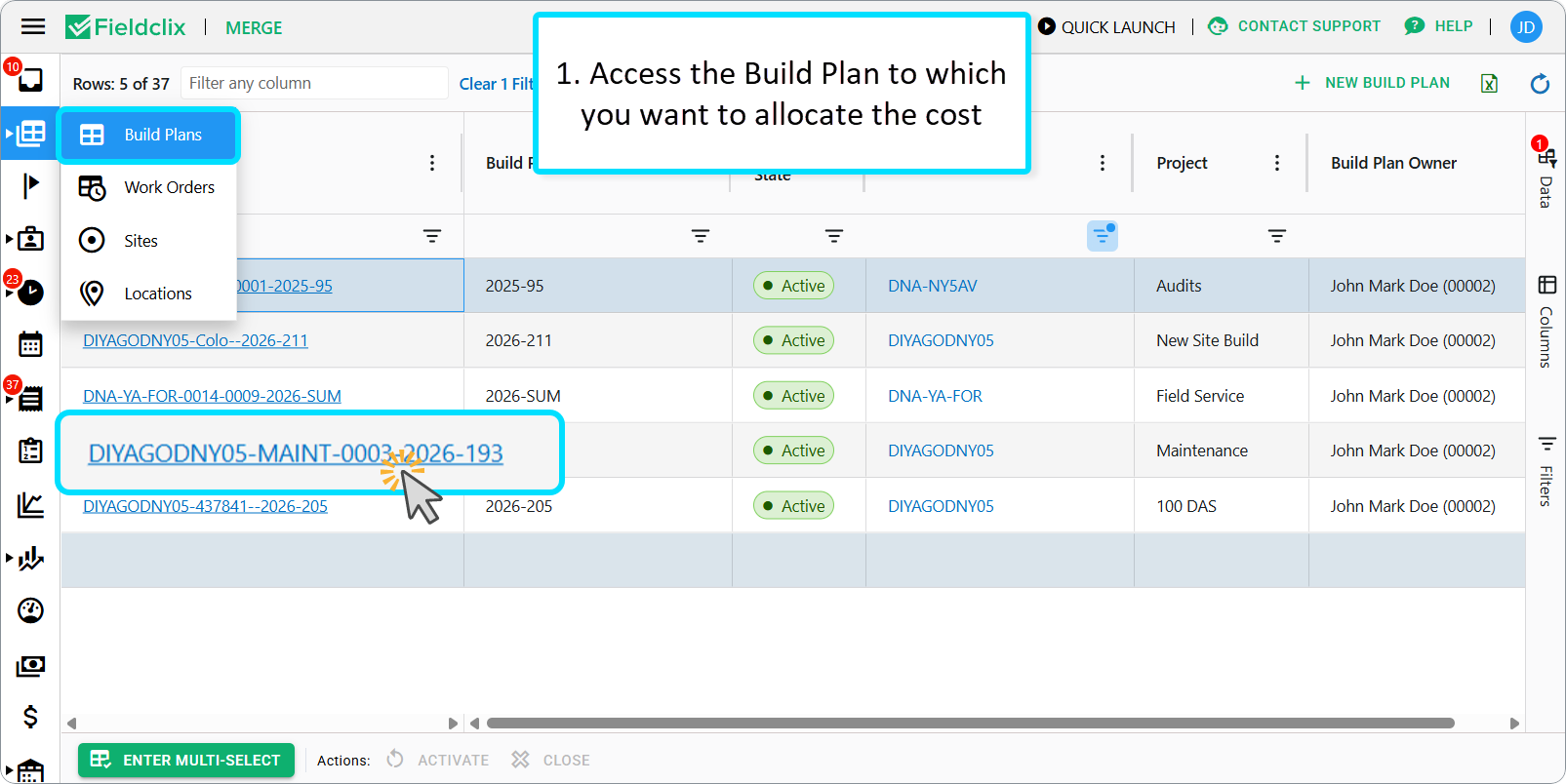Select Sites from the flyout menu
This screenshot has height=784, width=1566.
148,241
